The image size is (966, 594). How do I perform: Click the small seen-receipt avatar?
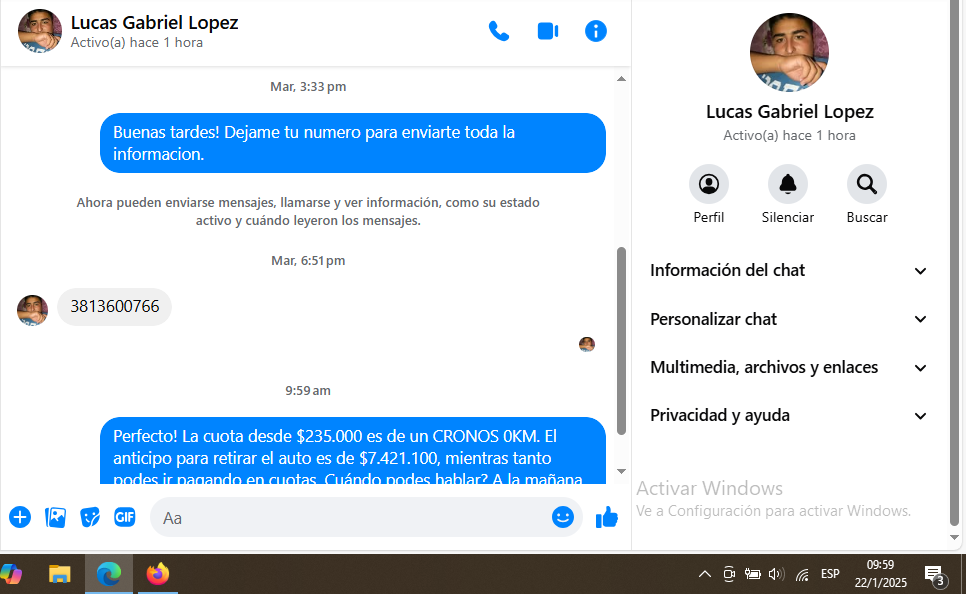[x=586, y=344]
